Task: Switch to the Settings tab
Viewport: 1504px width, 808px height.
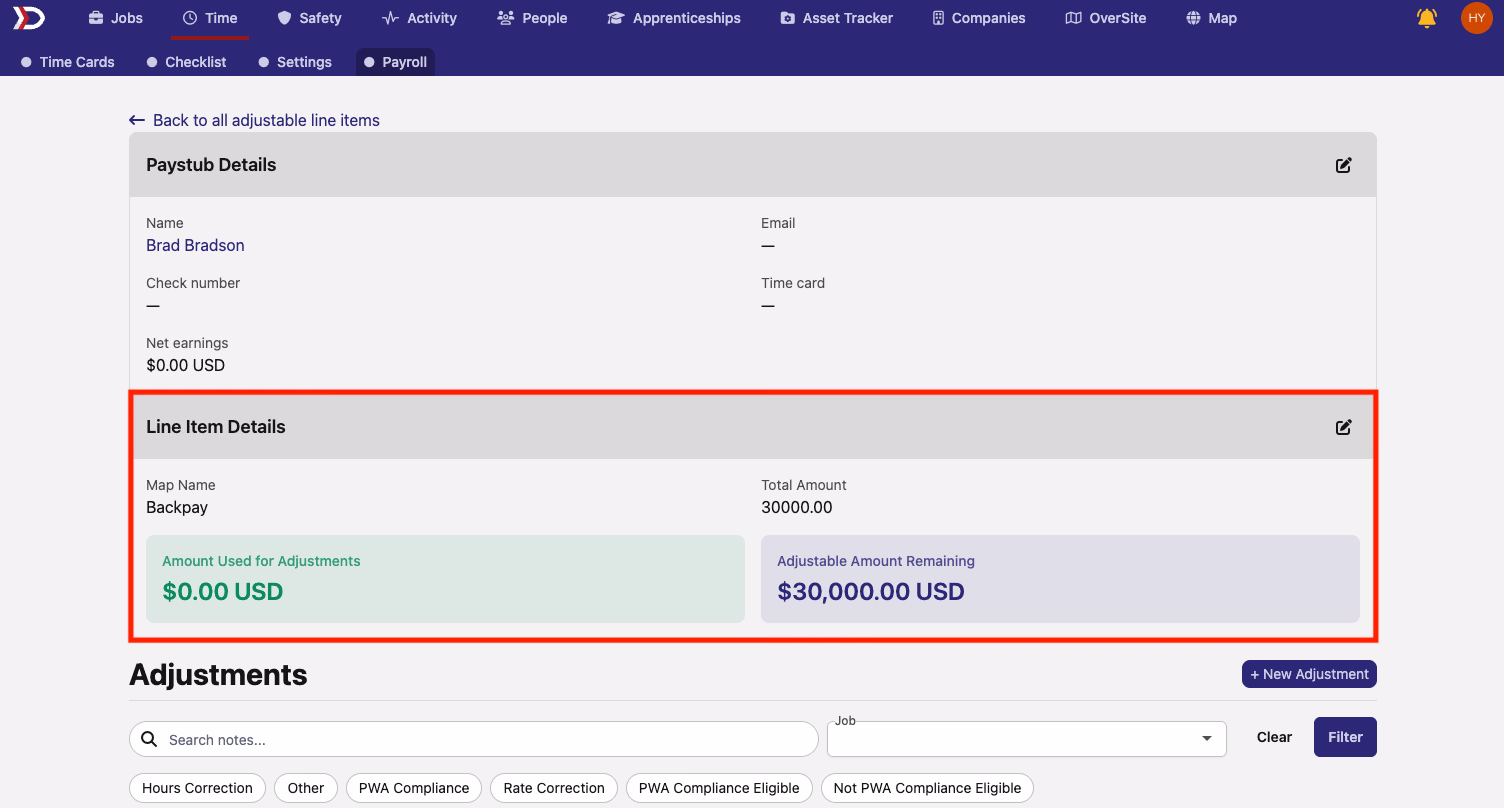Action: point(295,62)
